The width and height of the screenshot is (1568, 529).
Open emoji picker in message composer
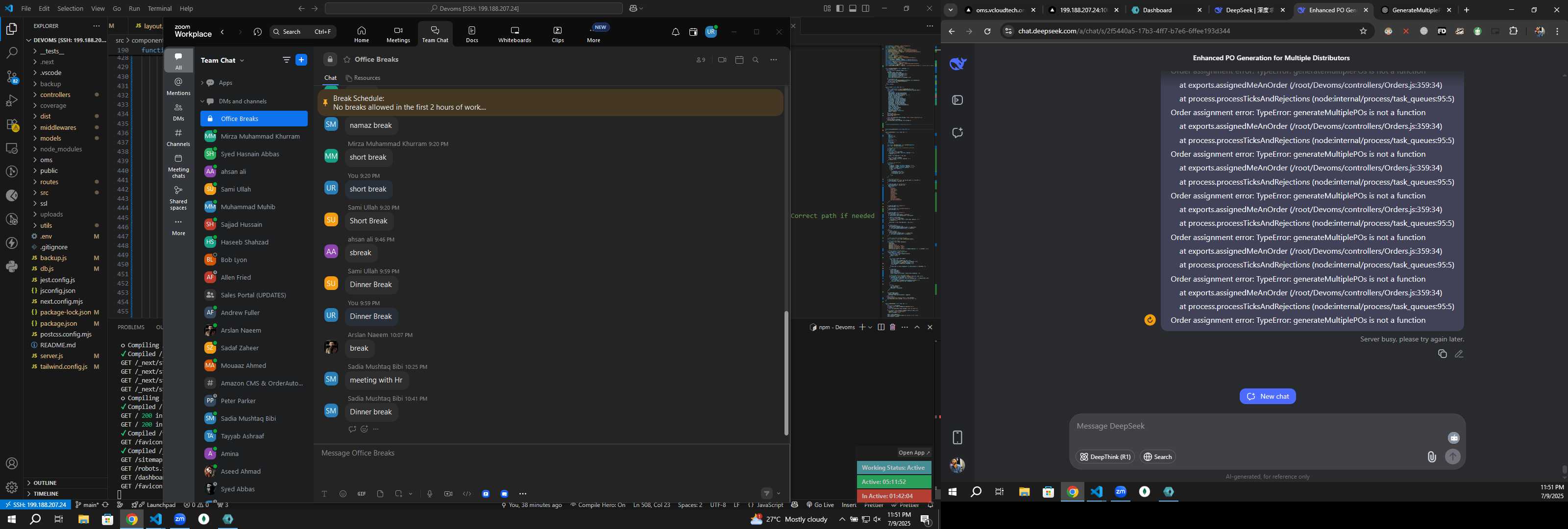[343, 494]
